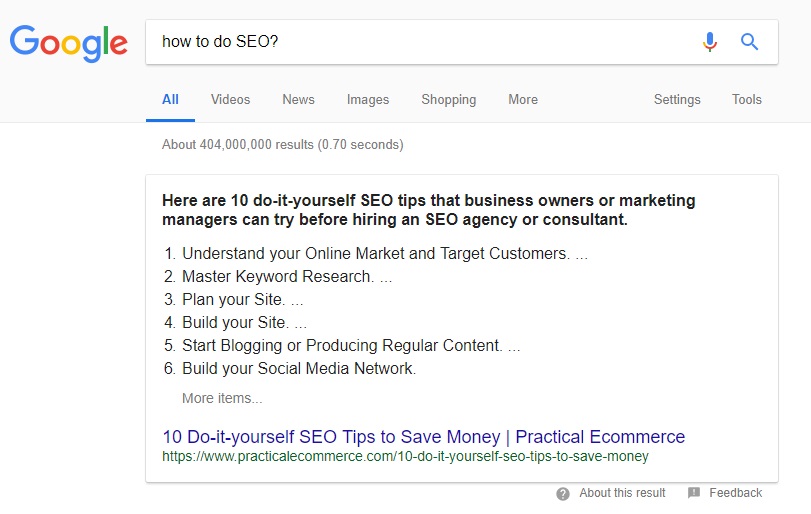Screen dimensions: 811x514
Task: Select the All results tab
Action: [x=170, y=99]
